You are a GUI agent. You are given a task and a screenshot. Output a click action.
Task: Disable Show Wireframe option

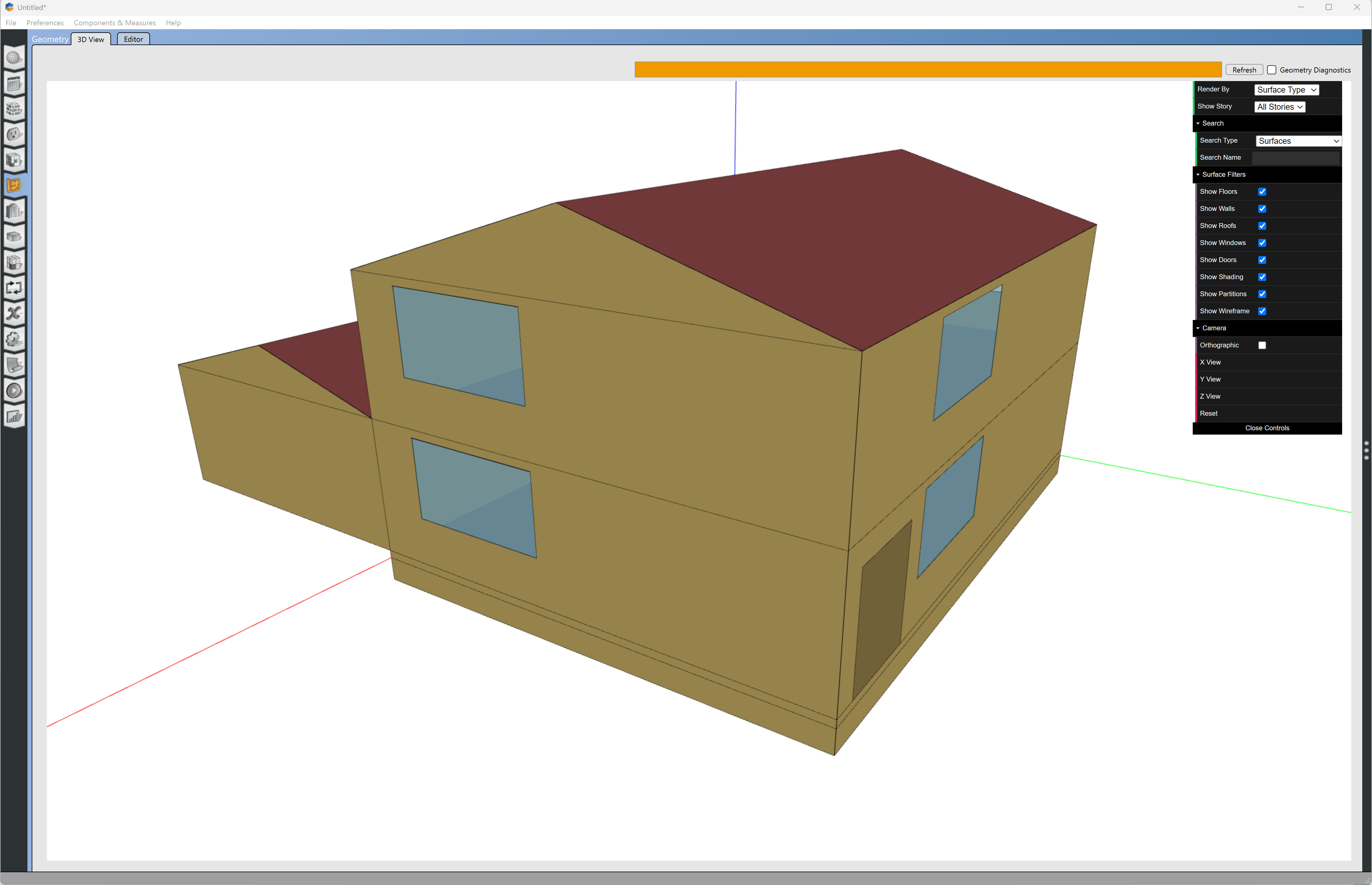click(1262, 311)
